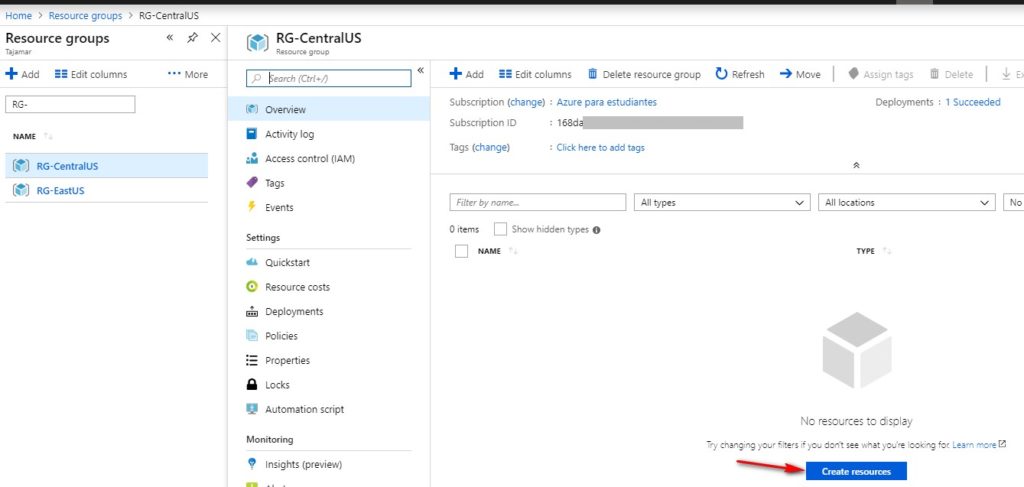The image size is (1024, 487).
Task: Select RG-EastUS in resource group list
Action: point(106,191)
